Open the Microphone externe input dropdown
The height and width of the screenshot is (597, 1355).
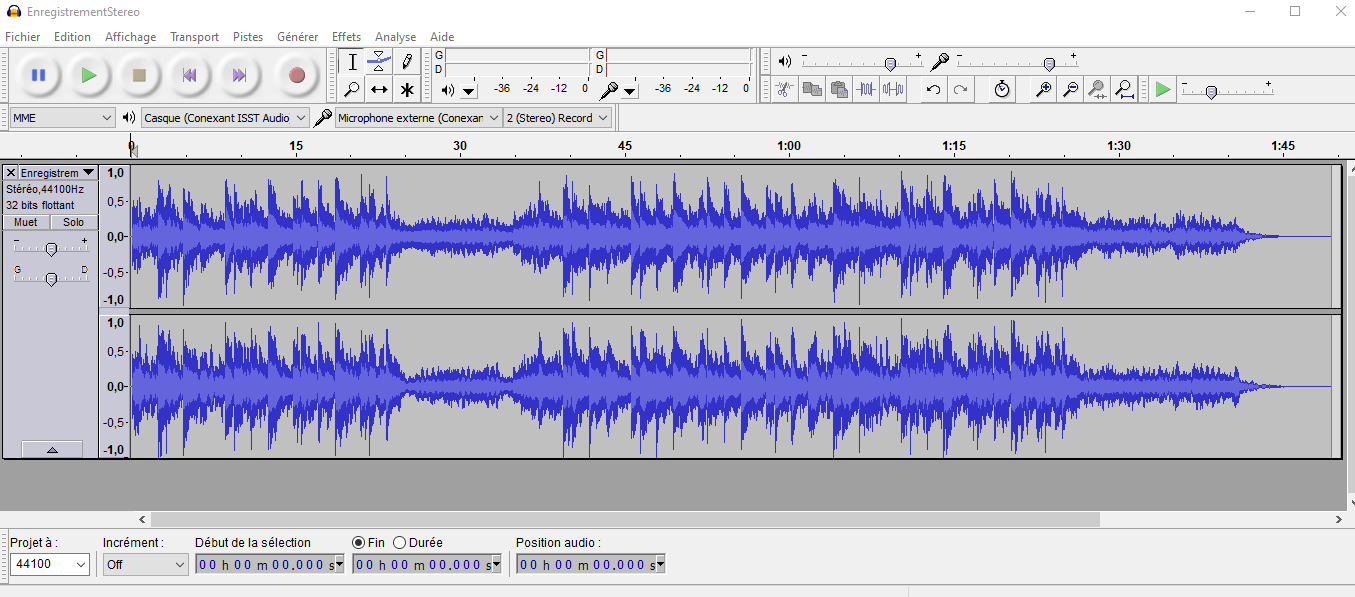pos(418,118)
